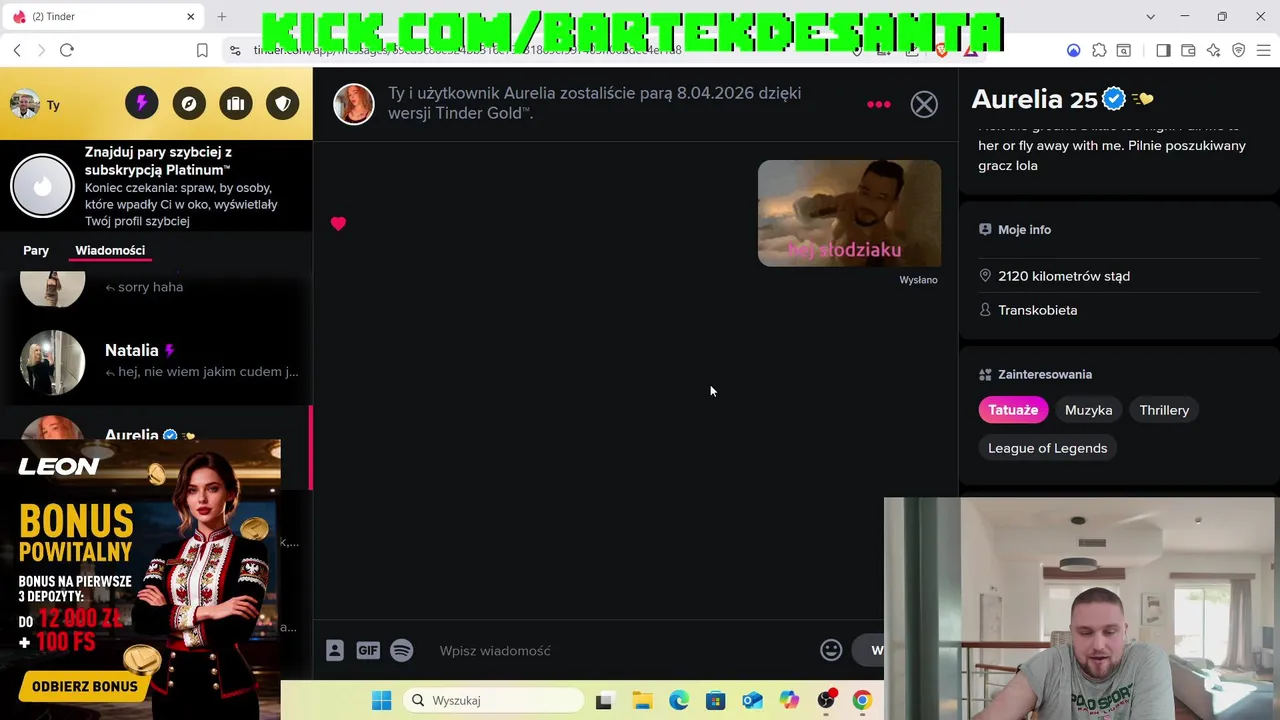Open Task View on the taskbar
Viewport: 1280px width, 720px height.
[604, 701]
